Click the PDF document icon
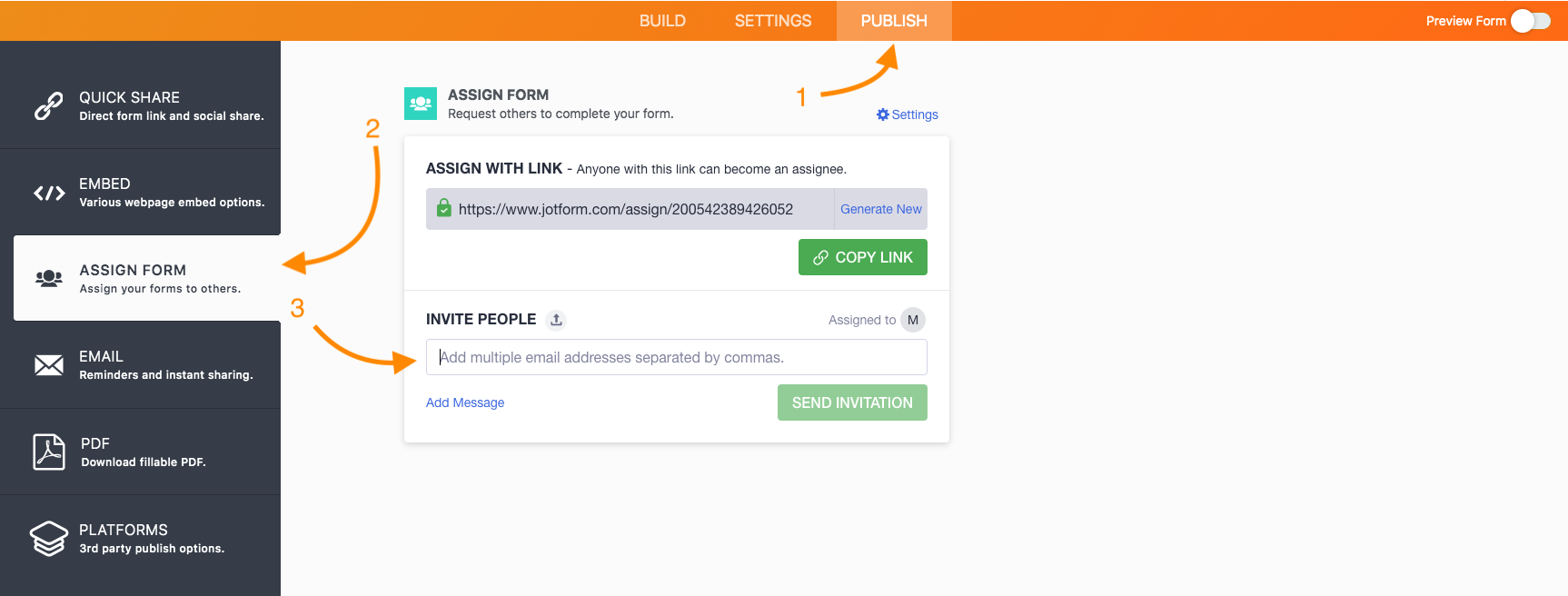 (x=49, y=452)
